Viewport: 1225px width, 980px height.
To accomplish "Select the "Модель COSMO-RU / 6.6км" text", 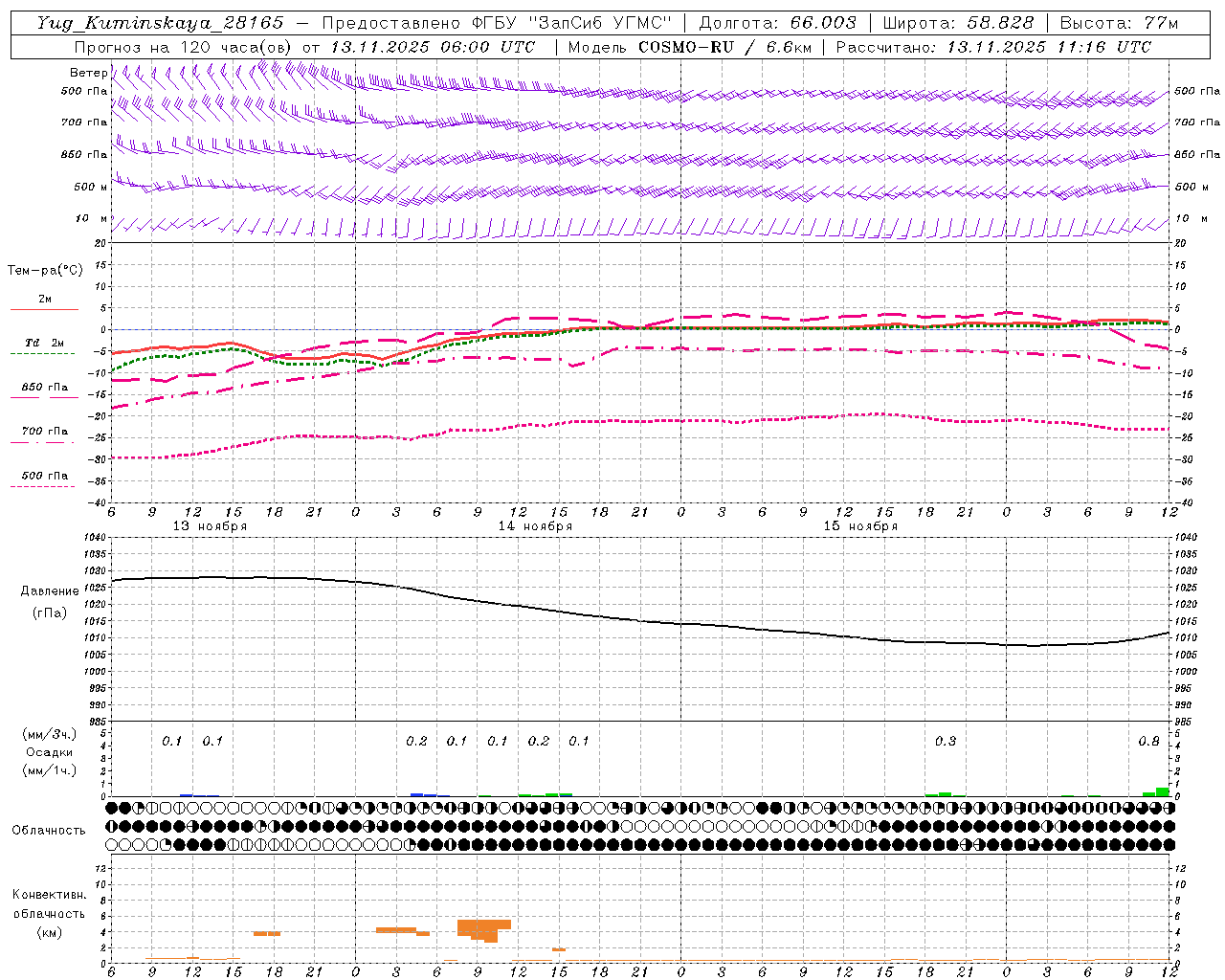I will 689,47.
